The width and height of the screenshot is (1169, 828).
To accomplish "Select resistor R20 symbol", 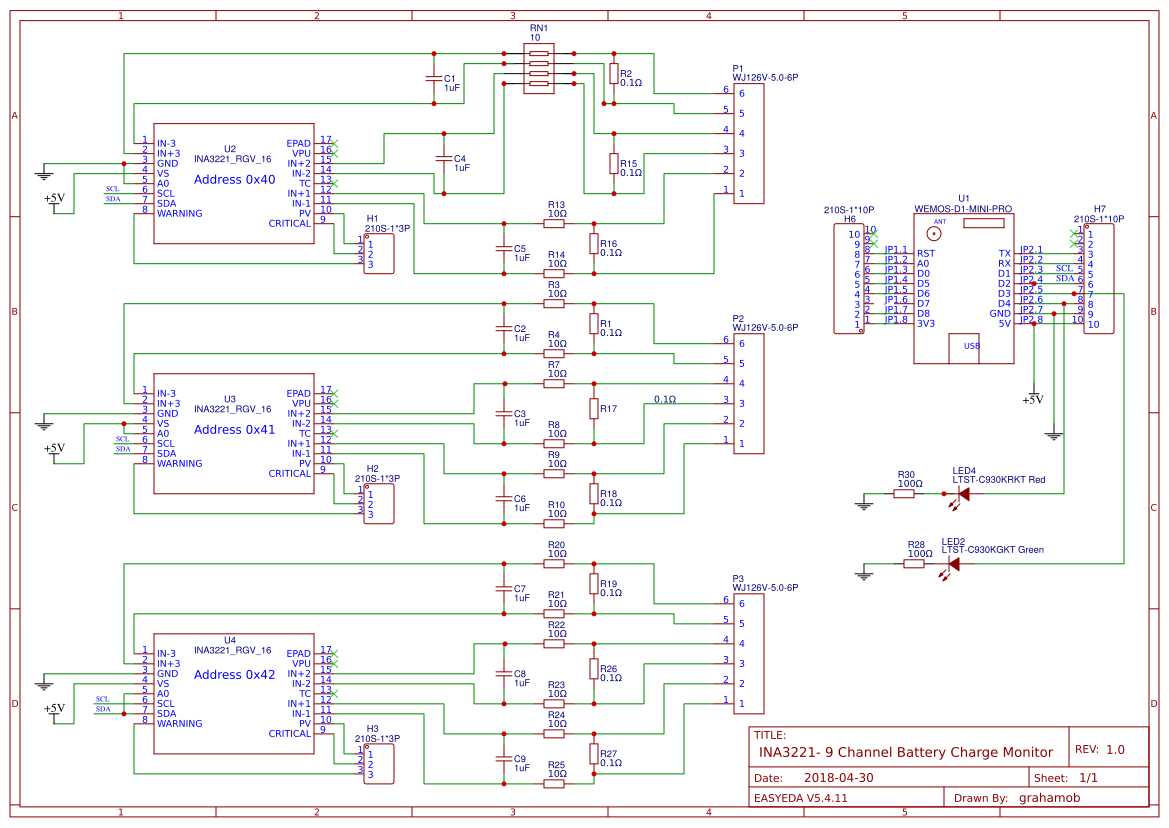I will 554,563.
